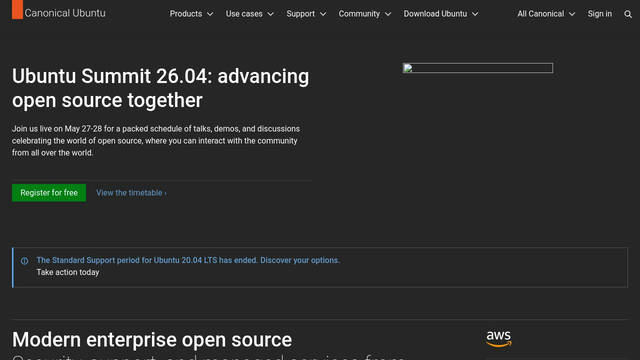Open the Community menu
This screenshot has width=640, height=360.
(364, 14)
